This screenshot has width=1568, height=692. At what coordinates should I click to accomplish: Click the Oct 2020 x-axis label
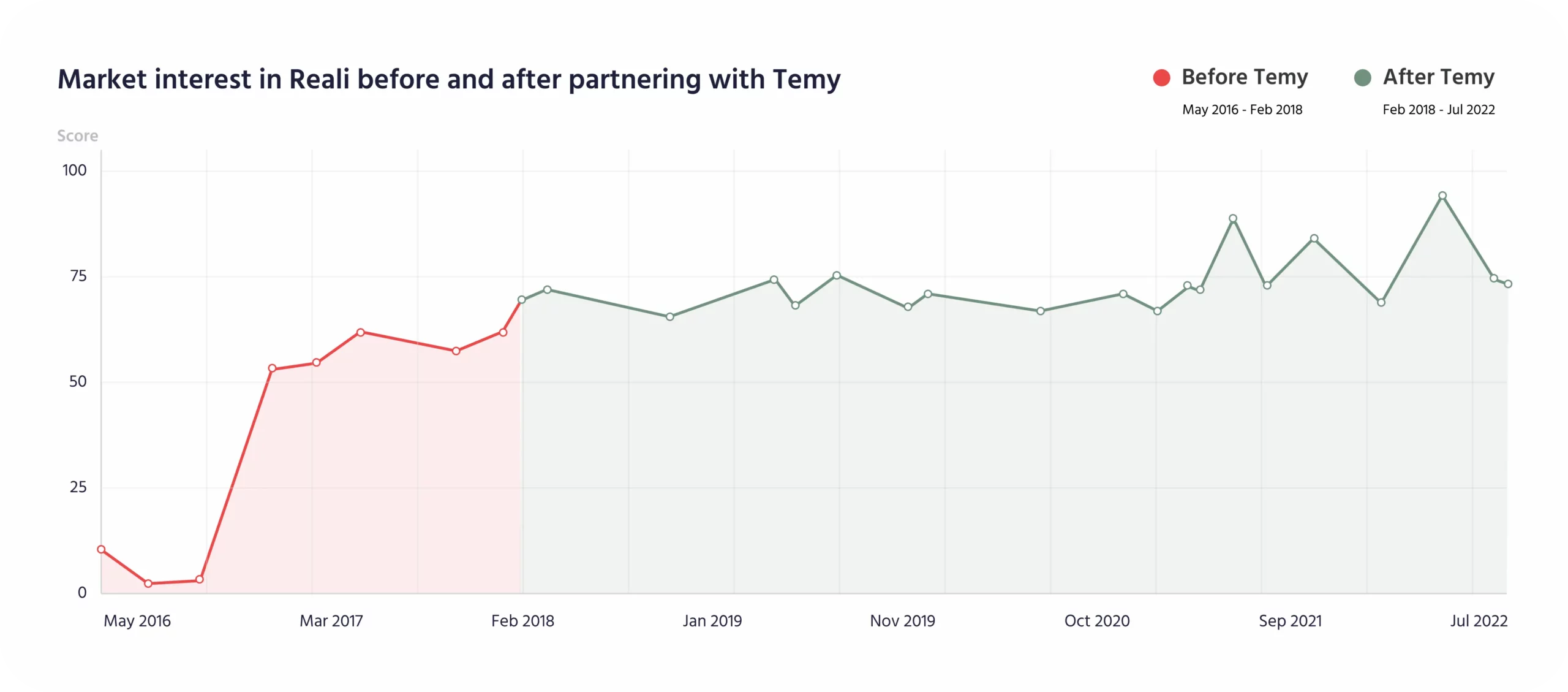(1097, 621)
